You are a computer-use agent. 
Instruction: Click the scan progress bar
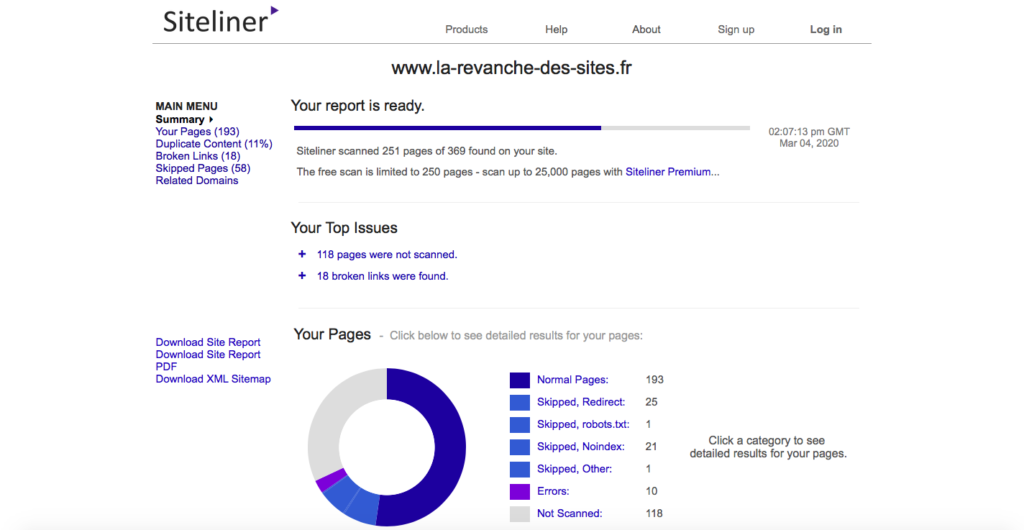(x=522, y=128)
